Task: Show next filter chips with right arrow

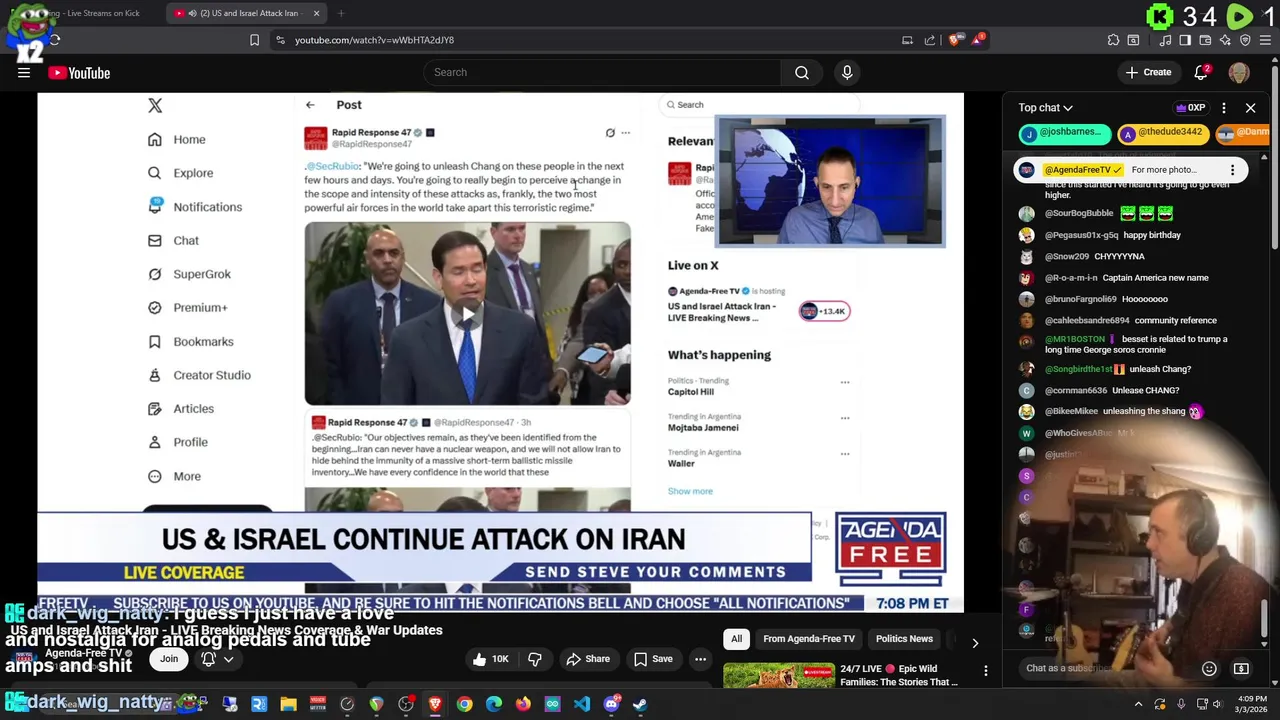Action: (x=975, y=643)
